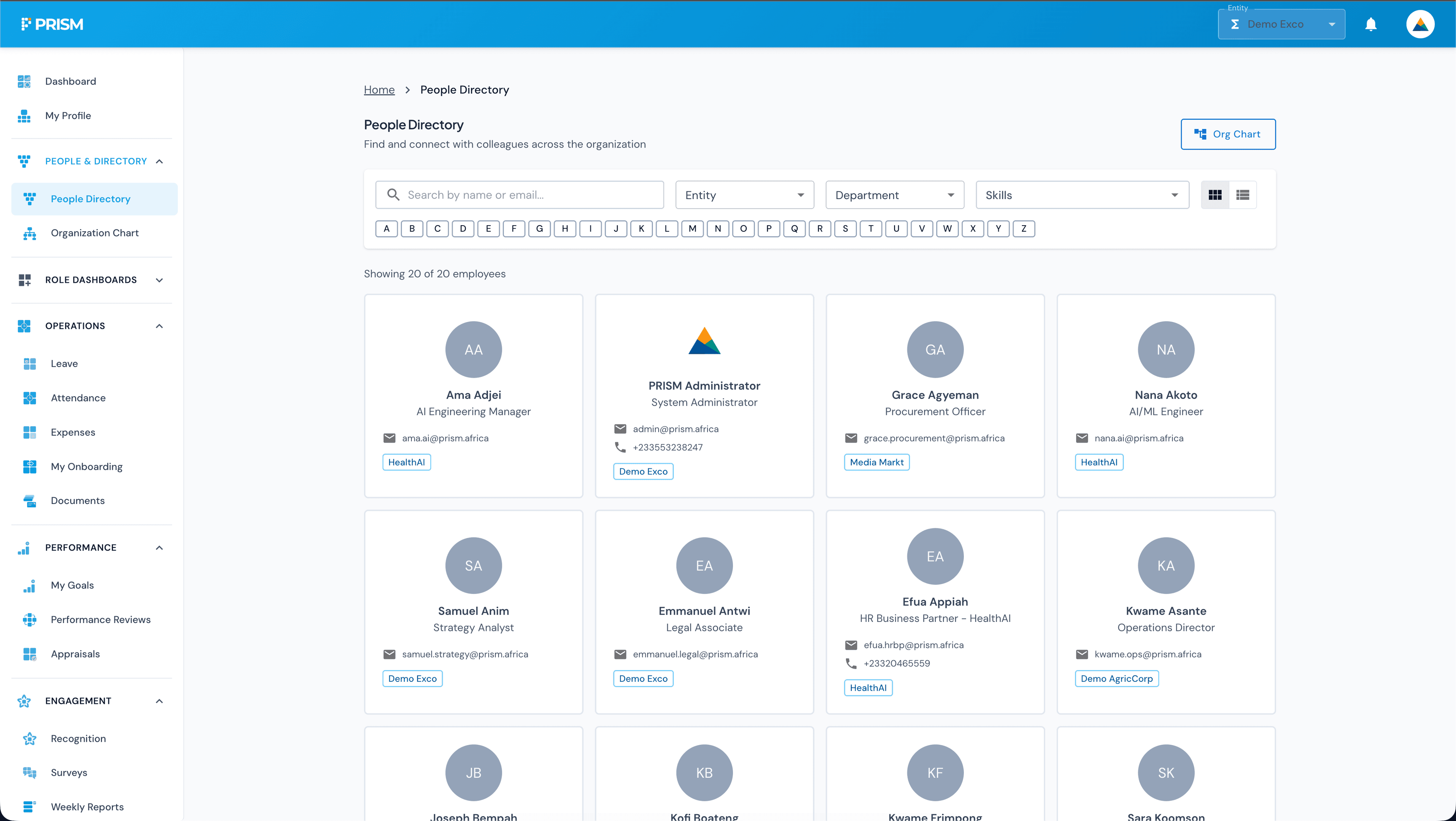Viewport: 1456px width, 821px height.
Task: Click the search by name or email field
Action: [519, 195]
